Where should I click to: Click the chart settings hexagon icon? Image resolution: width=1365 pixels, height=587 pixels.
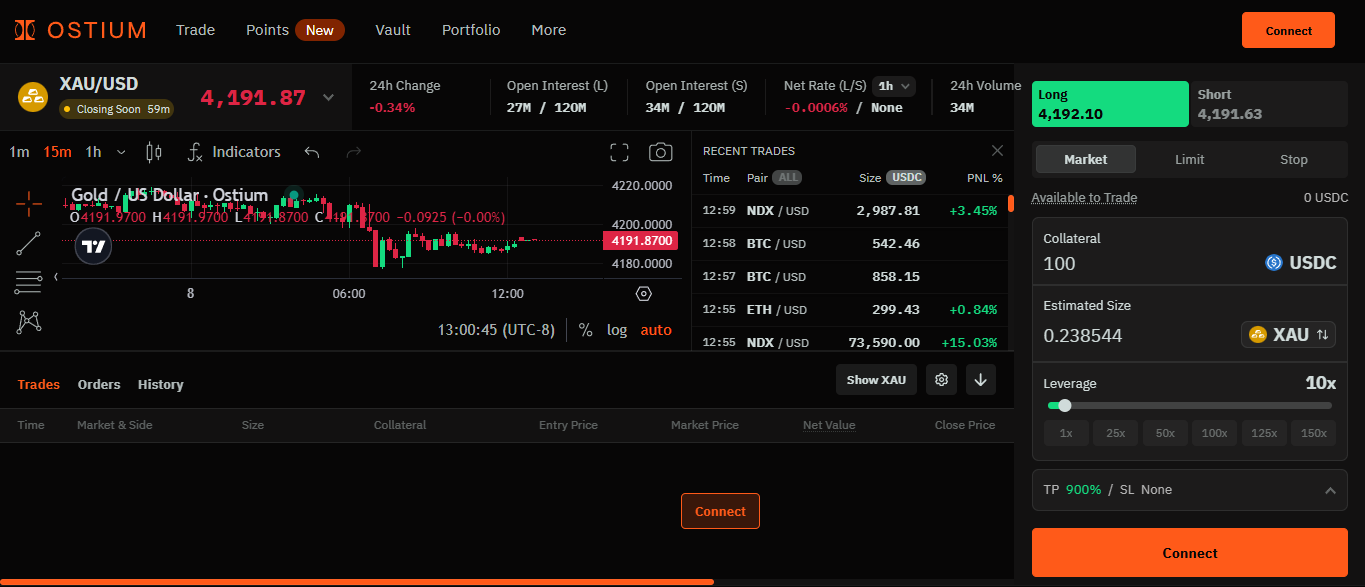tap(644, 293)
